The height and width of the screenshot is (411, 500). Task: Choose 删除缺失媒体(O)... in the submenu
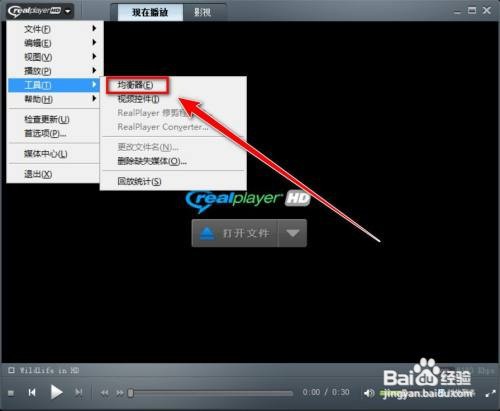173,161
